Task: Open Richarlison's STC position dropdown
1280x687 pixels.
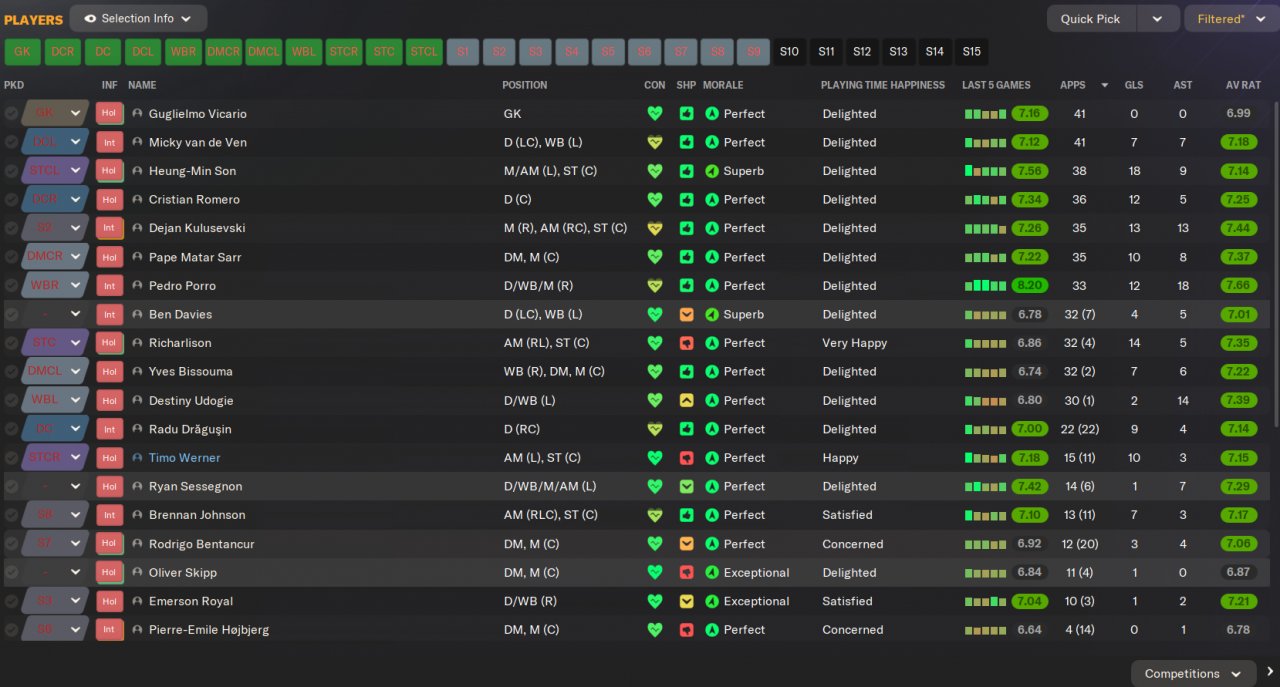Action: point(55,343)
